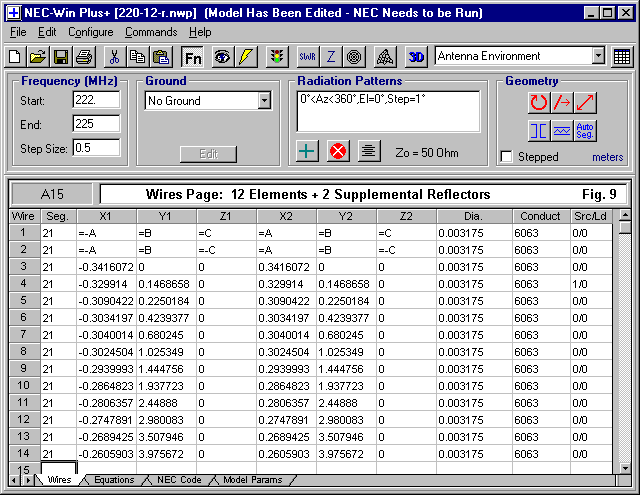640x495 pixels.
Task: Click the Auto Seg. geometry icon
Action: coord(586,130)
